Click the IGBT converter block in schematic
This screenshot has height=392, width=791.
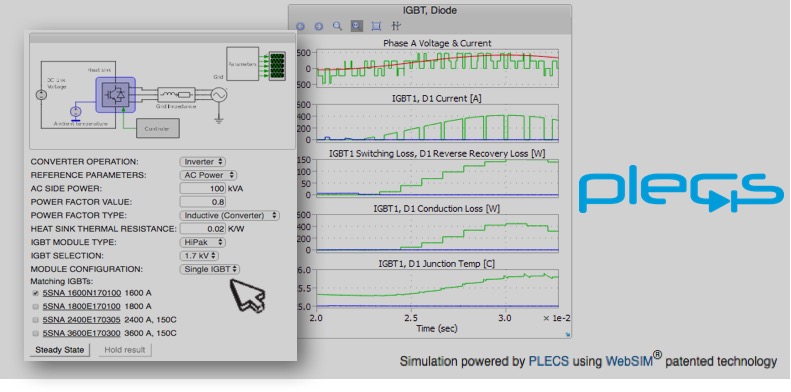point(115,95)
